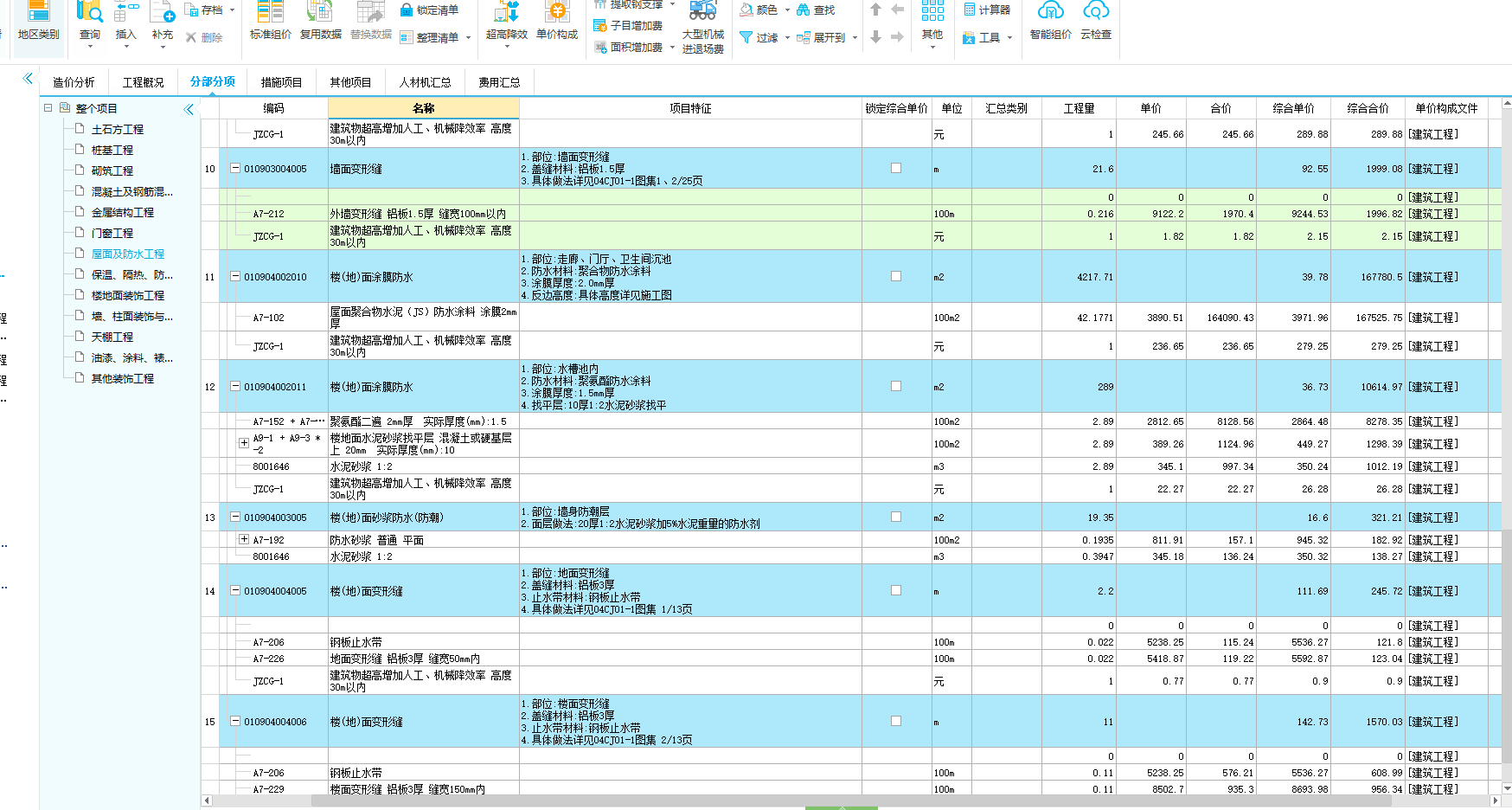
Task: Switch to 措施项目 tab
Action: (281, 82)
